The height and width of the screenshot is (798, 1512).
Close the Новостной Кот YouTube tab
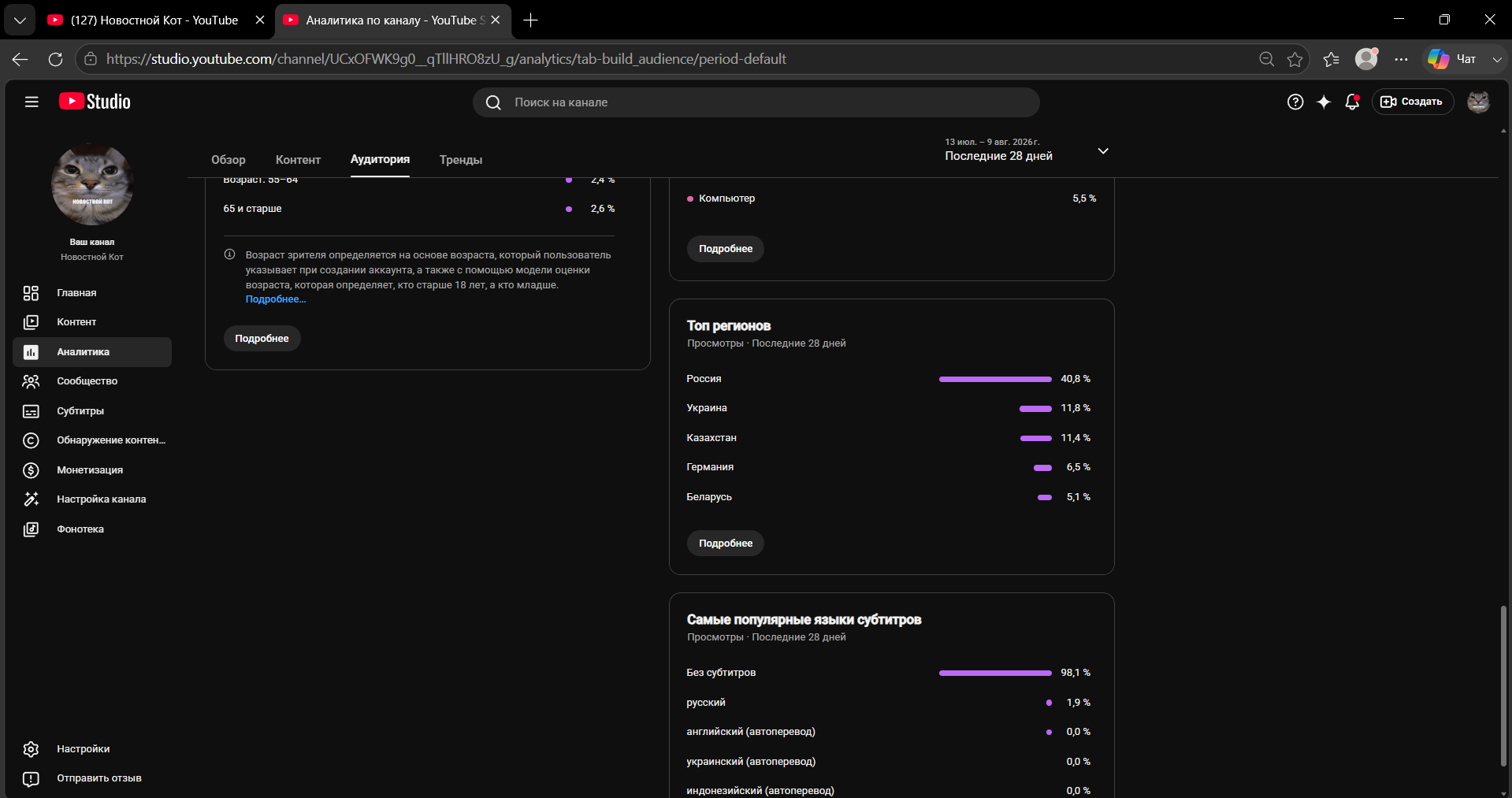[x=260, y=20]
